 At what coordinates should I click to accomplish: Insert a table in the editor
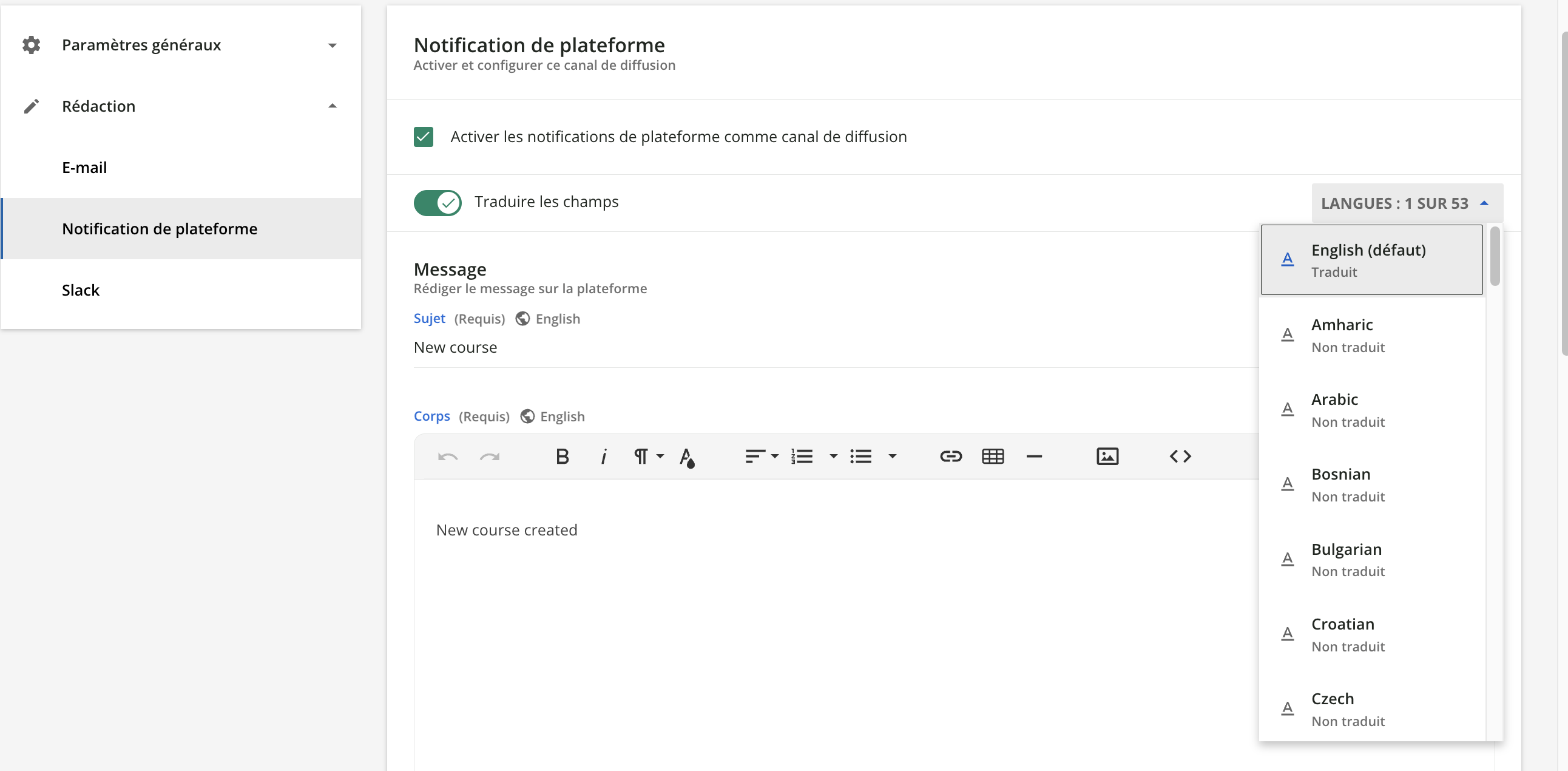click(992, 456)
